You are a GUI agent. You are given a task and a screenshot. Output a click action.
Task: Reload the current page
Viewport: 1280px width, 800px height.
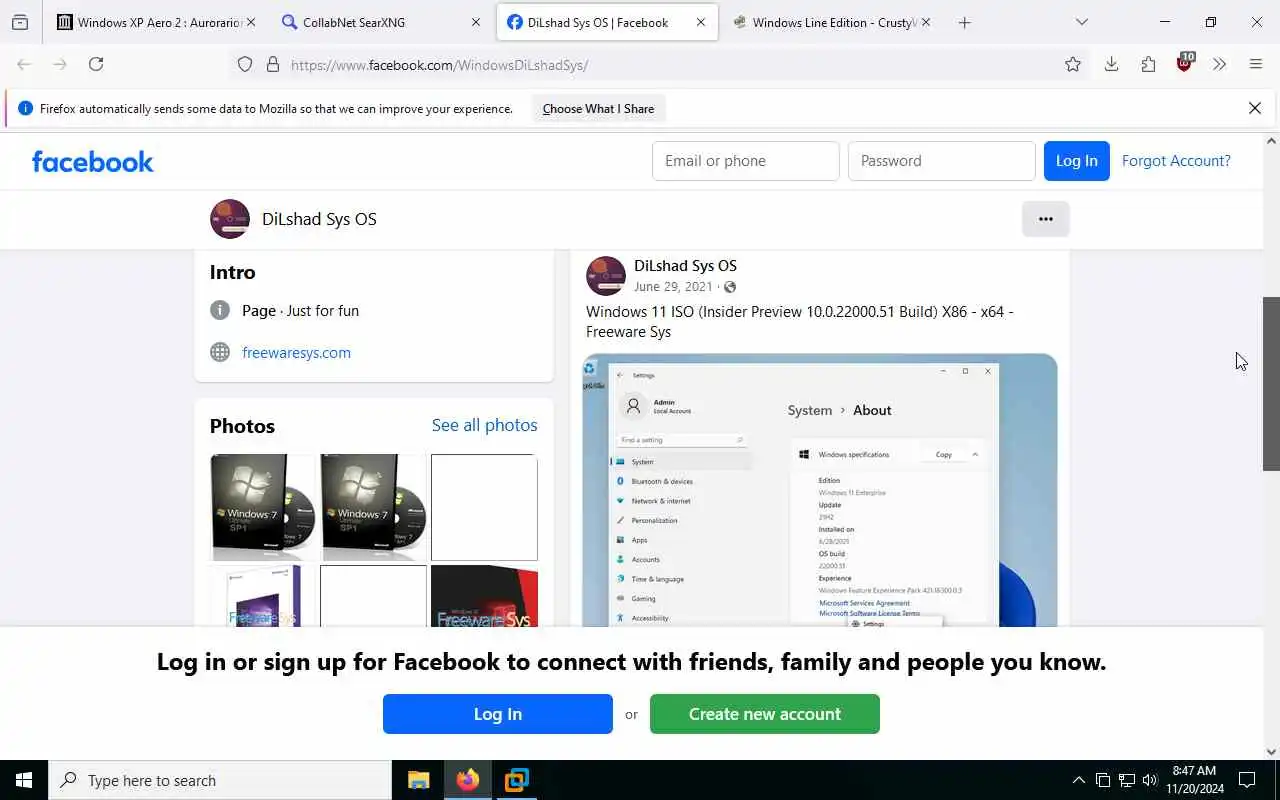[96, 64]
